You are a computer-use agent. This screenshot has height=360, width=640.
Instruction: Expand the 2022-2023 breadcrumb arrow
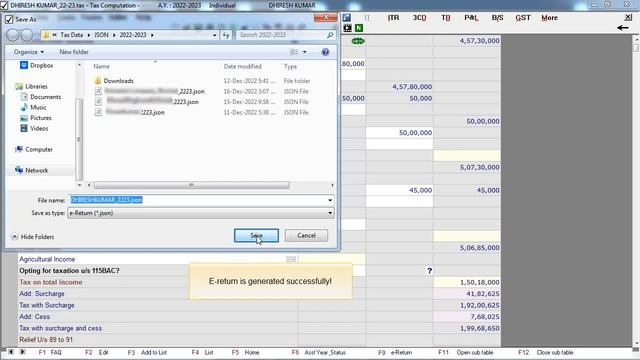point(152,35)
